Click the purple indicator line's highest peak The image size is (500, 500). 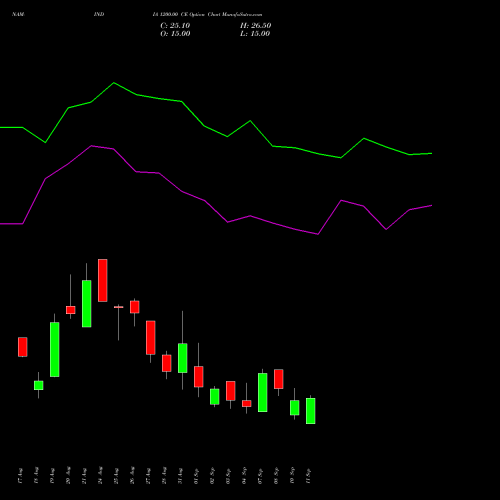[x=91, y=146]
